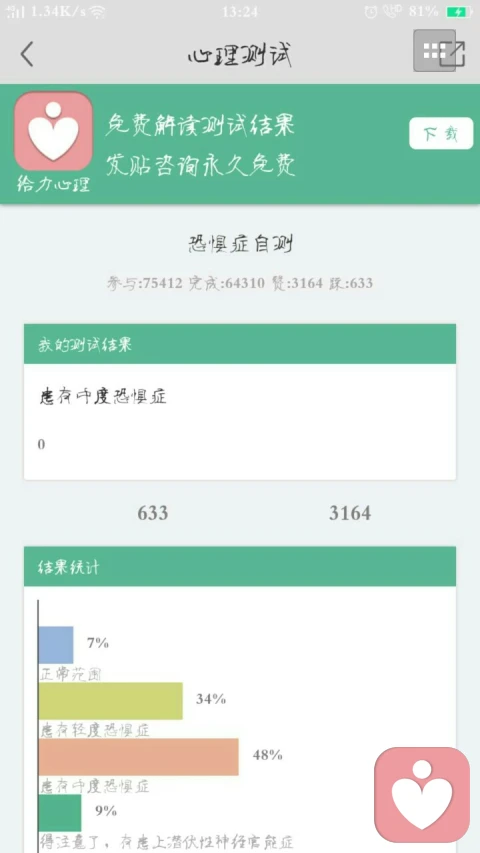Tap the WiFi signal icon in status bar
This screenshot has height=853, width=480.
(97, 11)
